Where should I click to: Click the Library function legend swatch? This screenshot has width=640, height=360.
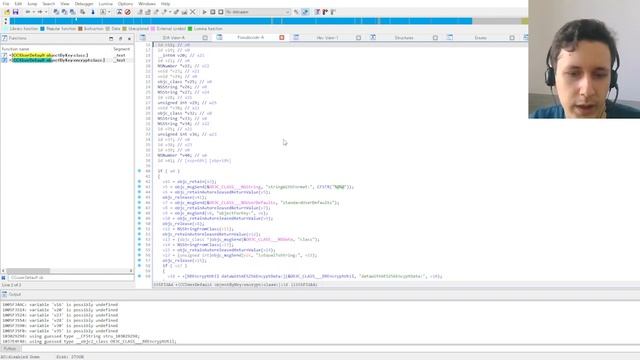pyautogui.click(x=6, y=29)
